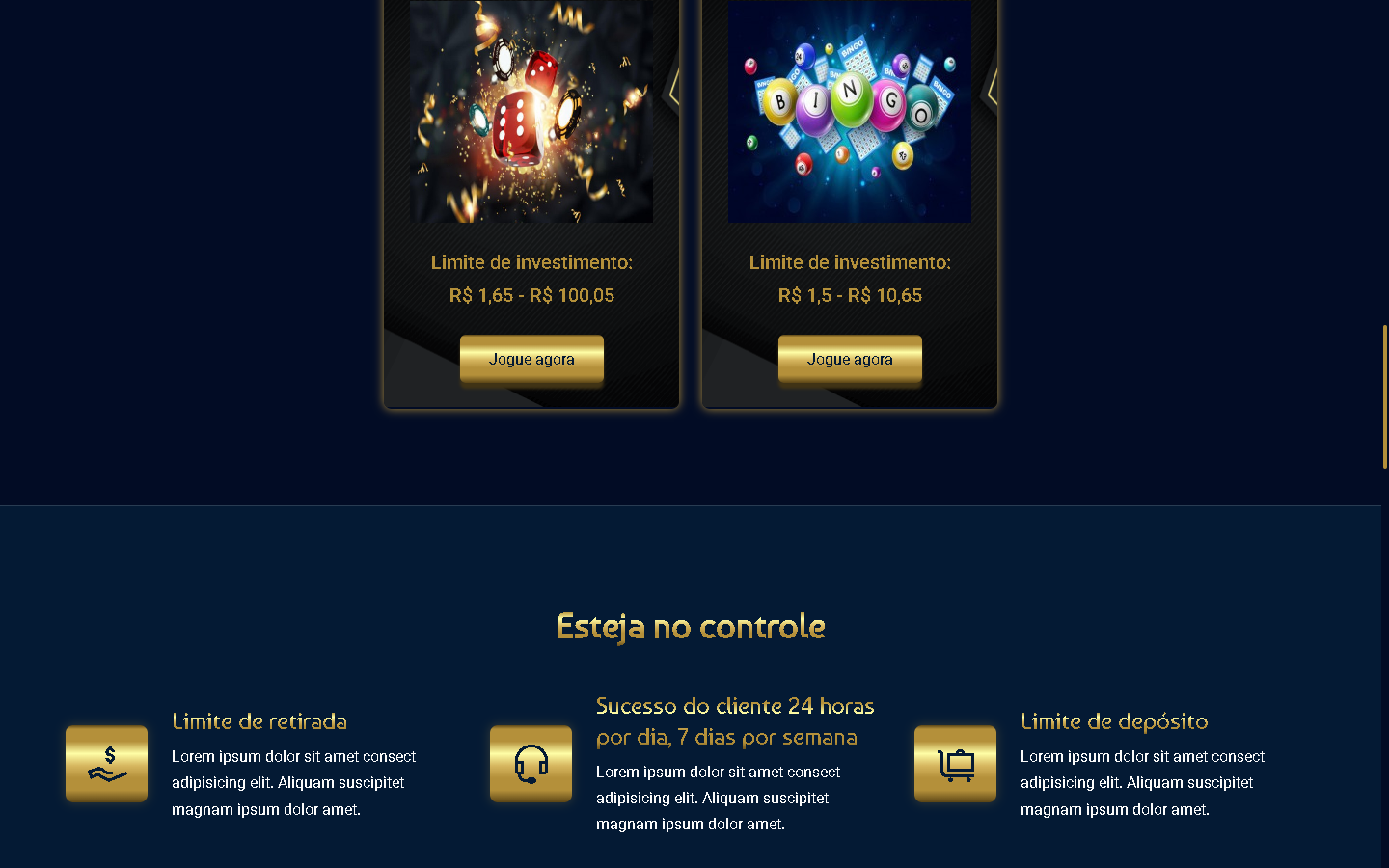Click Jogue agora under the dice game
Image resolution: width=1389 pixels, height=868 pixels.
(x=531, y=360)
